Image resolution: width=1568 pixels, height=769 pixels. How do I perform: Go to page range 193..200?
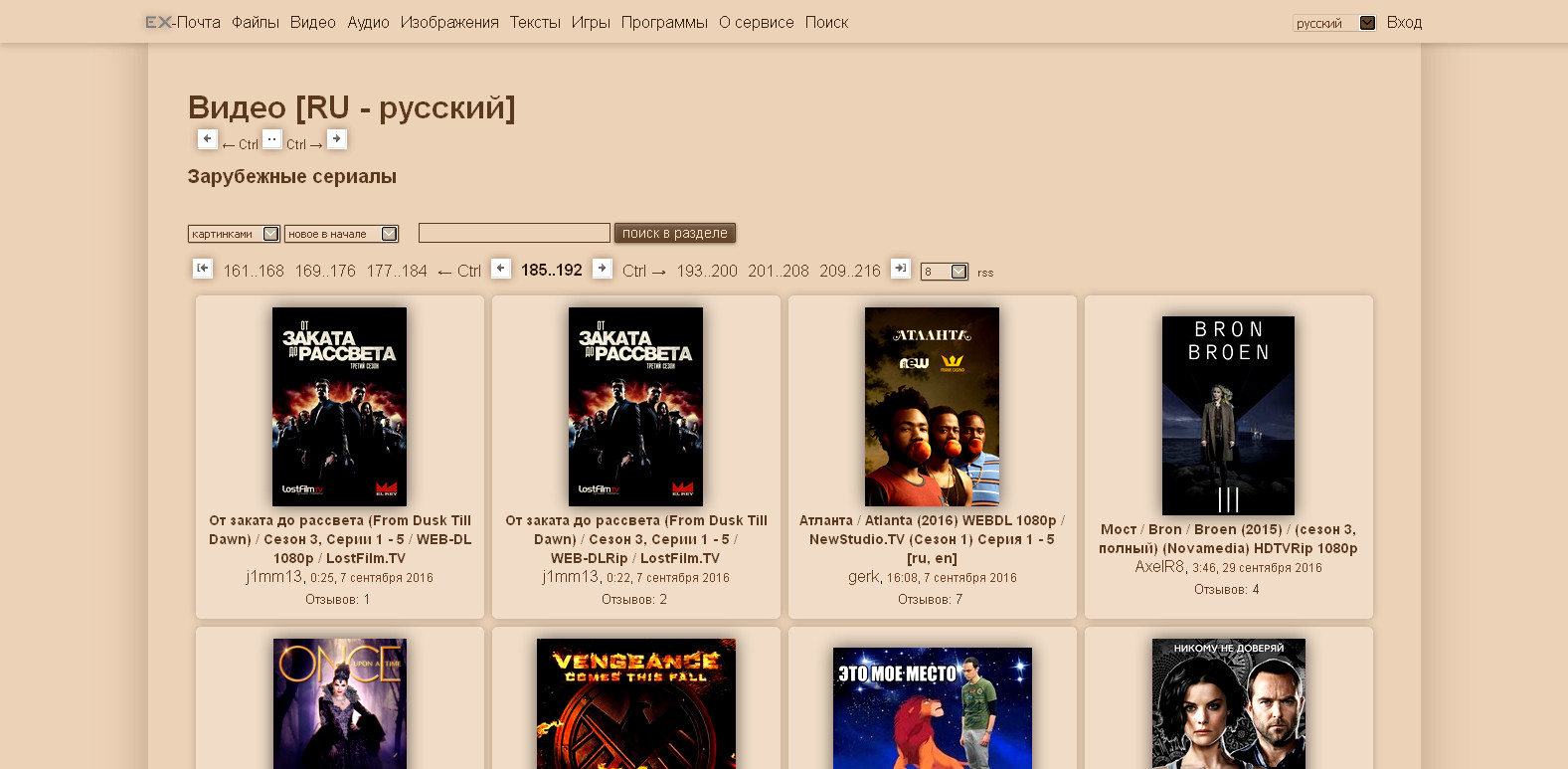tap(707, 271)
